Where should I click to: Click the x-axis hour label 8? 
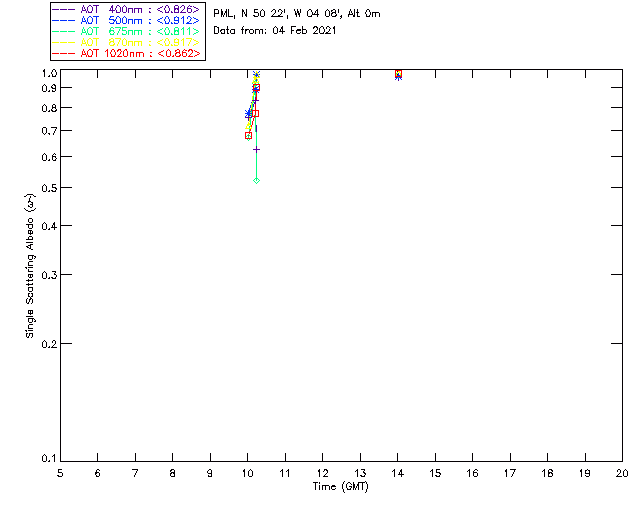(x=173, y=473)
